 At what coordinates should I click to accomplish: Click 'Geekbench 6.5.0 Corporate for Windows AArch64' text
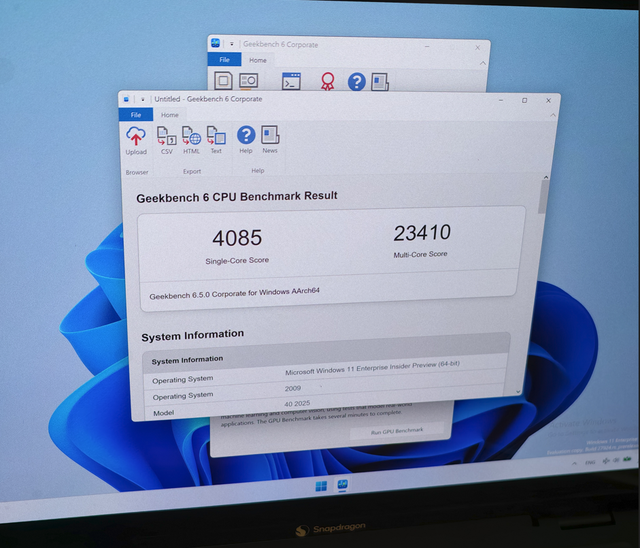click(x=234, y=293)
